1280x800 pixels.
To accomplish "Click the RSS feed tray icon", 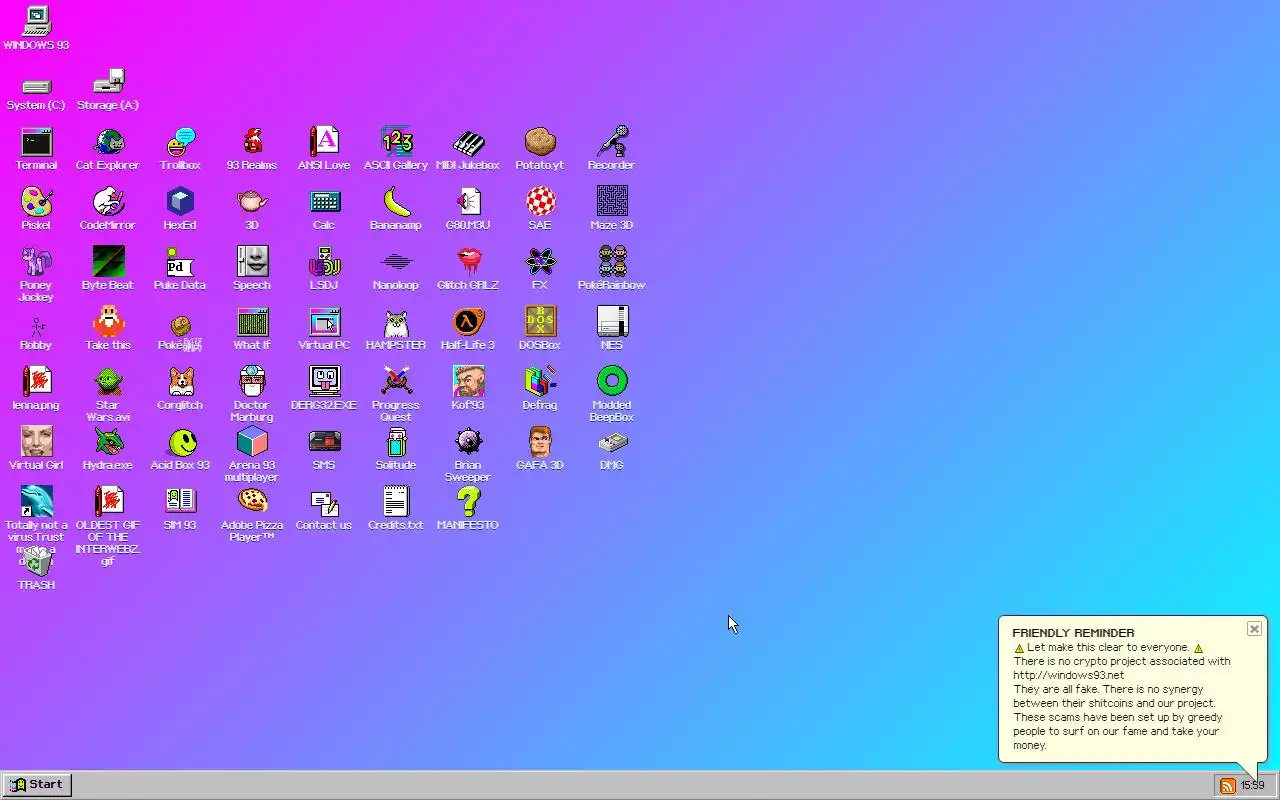I will tap(1227, 786).
